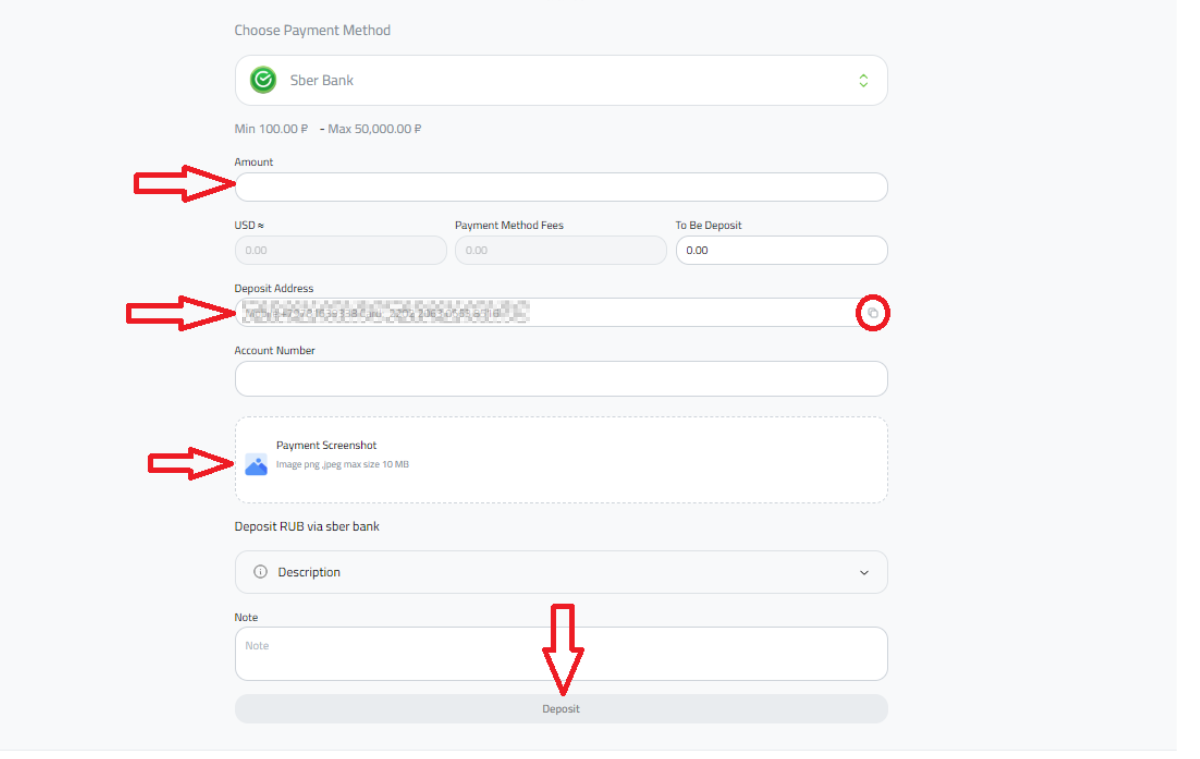Click the Deposit RUB via sber bank text
This screenshot has height=759, width=1200.
pyautogui.click(x=307, y=526)
